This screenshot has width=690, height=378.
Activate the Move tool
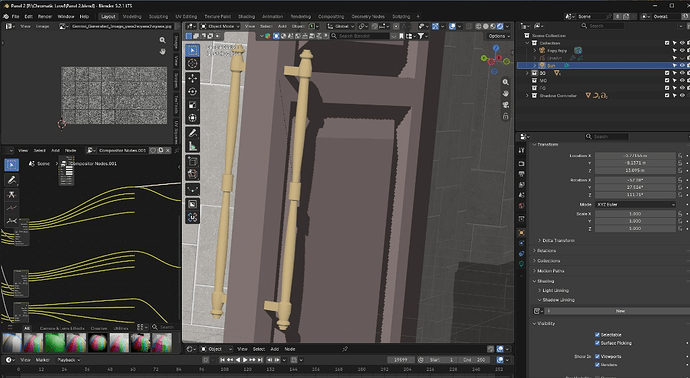[192, 78]
